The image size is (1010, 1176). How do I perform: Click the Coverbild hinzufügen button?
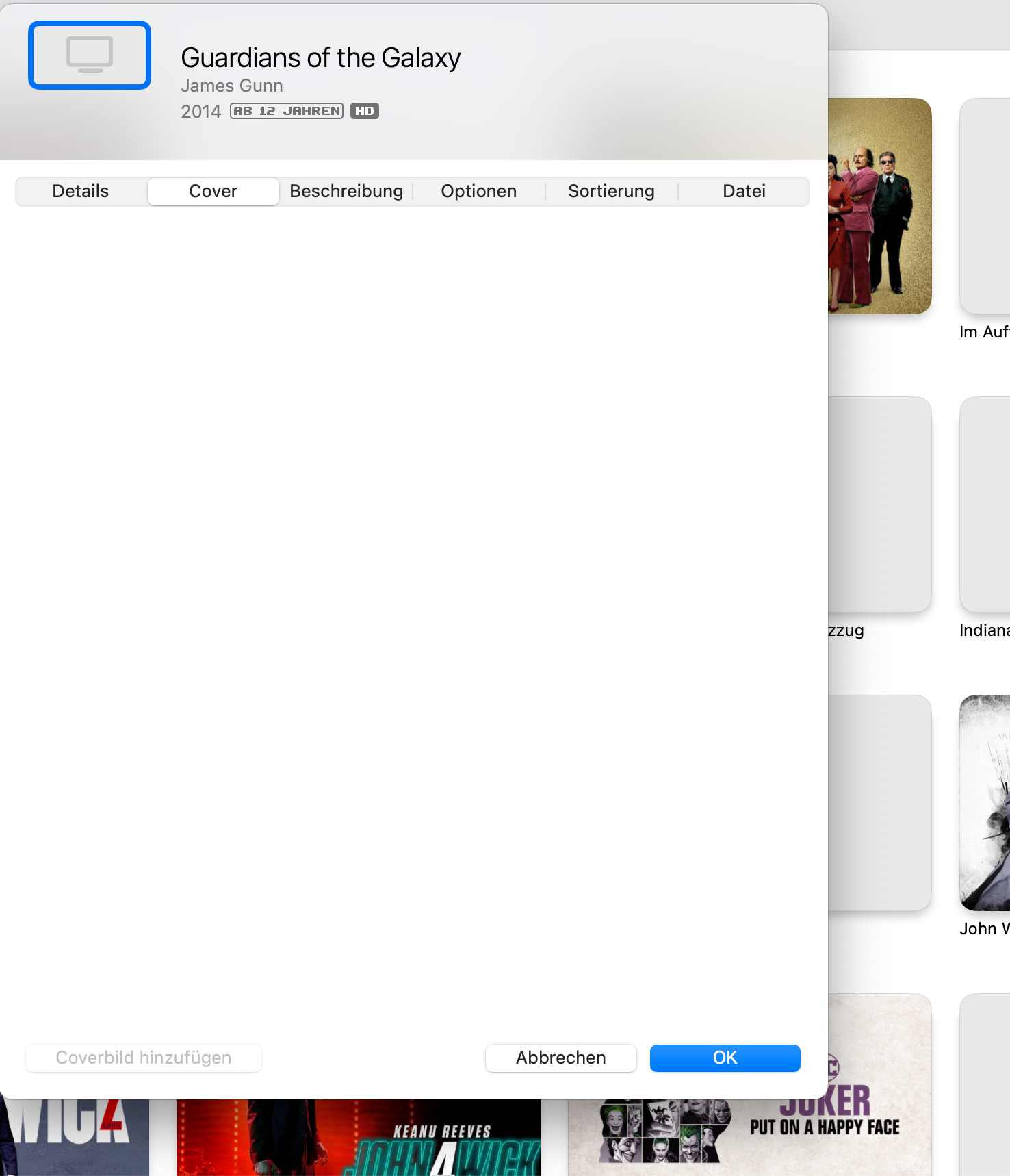click(x=144, y=1058)
